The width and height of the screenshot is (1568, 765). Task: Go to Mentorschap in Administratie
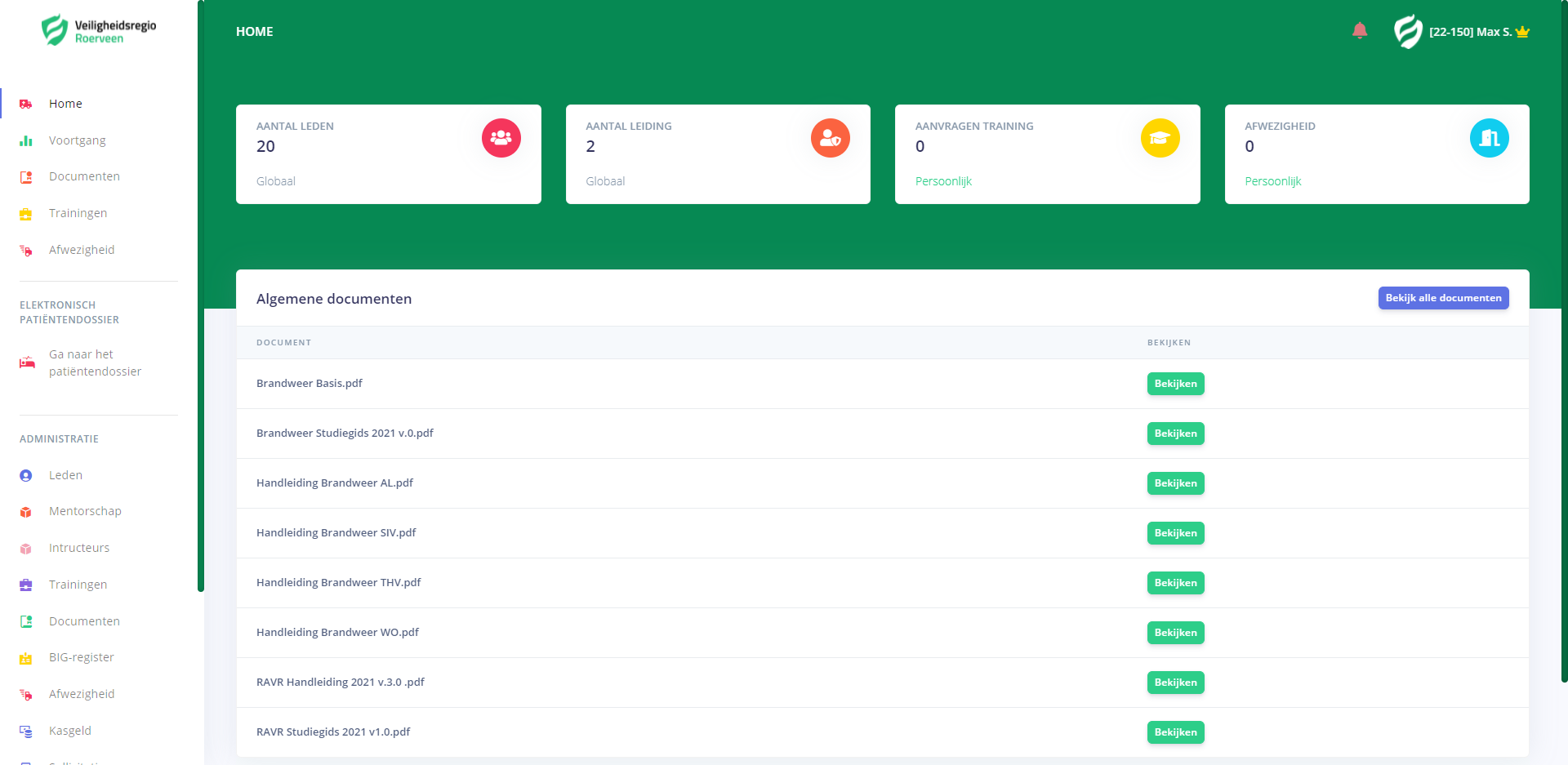(85, 511)
